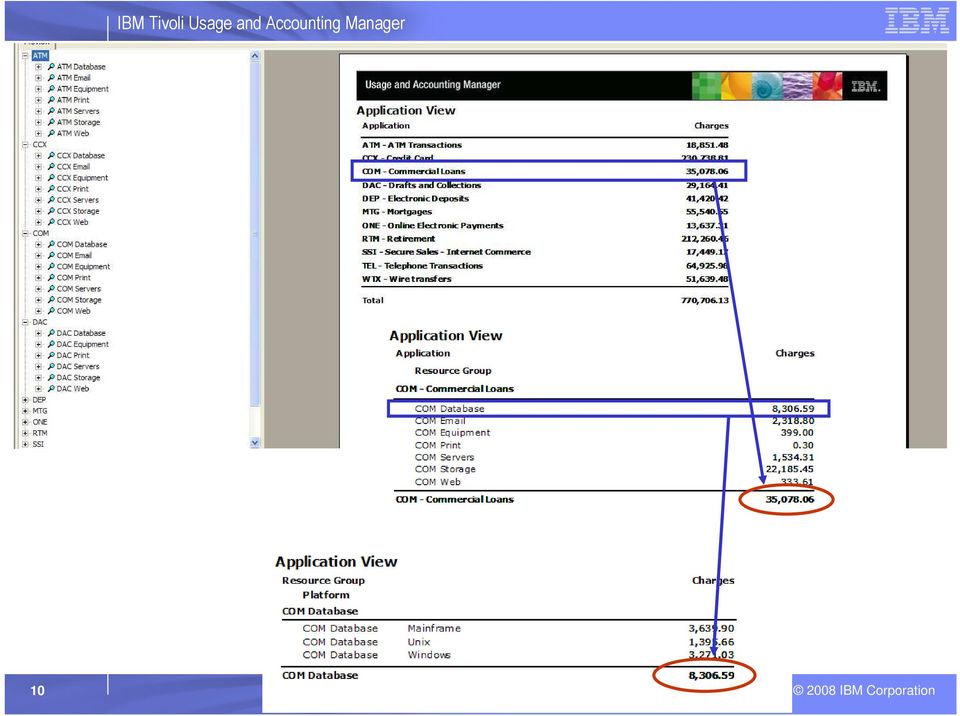Click the "RTM - Retirement" report row
960x716 pixels.
click(x=545, y=239)
